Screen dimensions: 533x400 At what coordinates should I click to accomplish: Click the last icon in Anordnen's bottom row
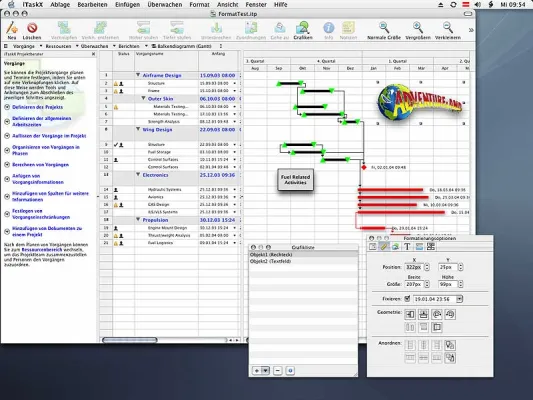[450, 358]
